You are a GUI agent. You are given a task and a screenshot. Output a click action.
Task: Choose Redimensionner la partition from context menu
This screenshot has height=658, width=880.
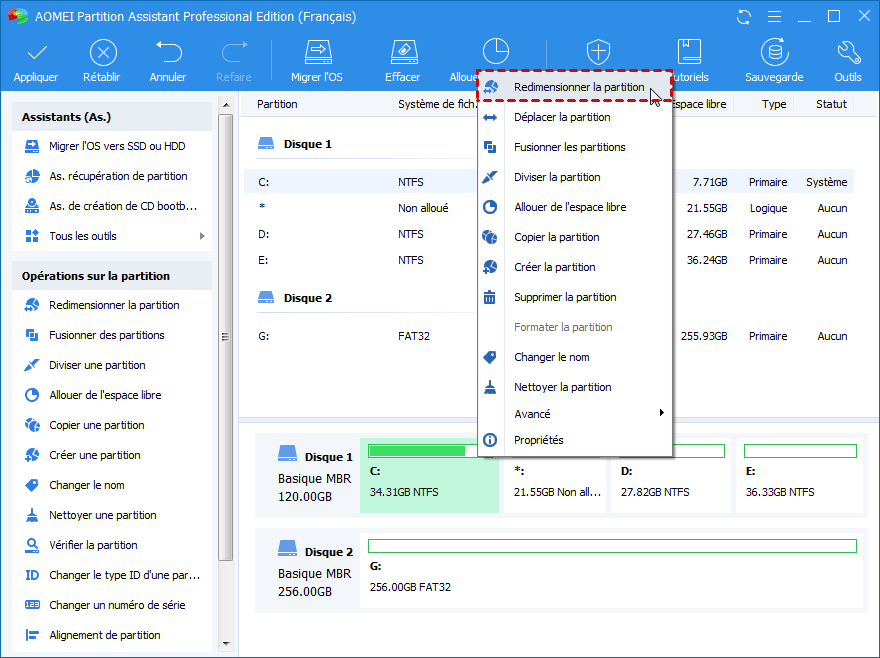(x=578, y=87)
